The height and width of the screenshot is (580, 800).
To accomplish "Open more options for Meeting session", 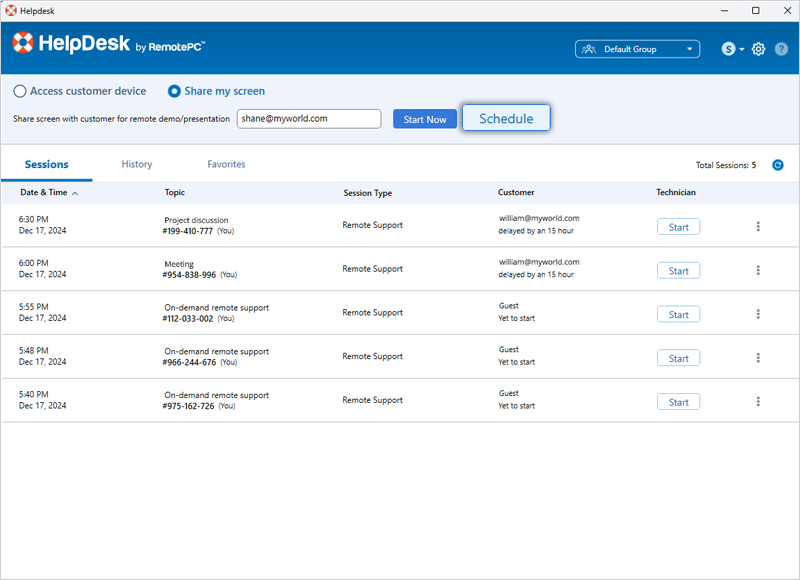I will pos(758,270).
